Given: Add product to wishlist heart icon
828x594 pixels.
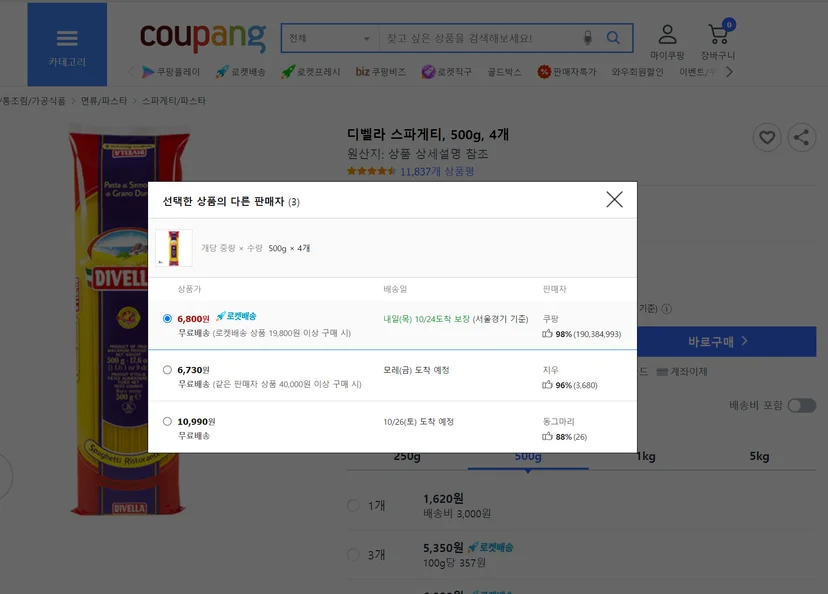Looking at the screenshot, I should pos(767,137).
